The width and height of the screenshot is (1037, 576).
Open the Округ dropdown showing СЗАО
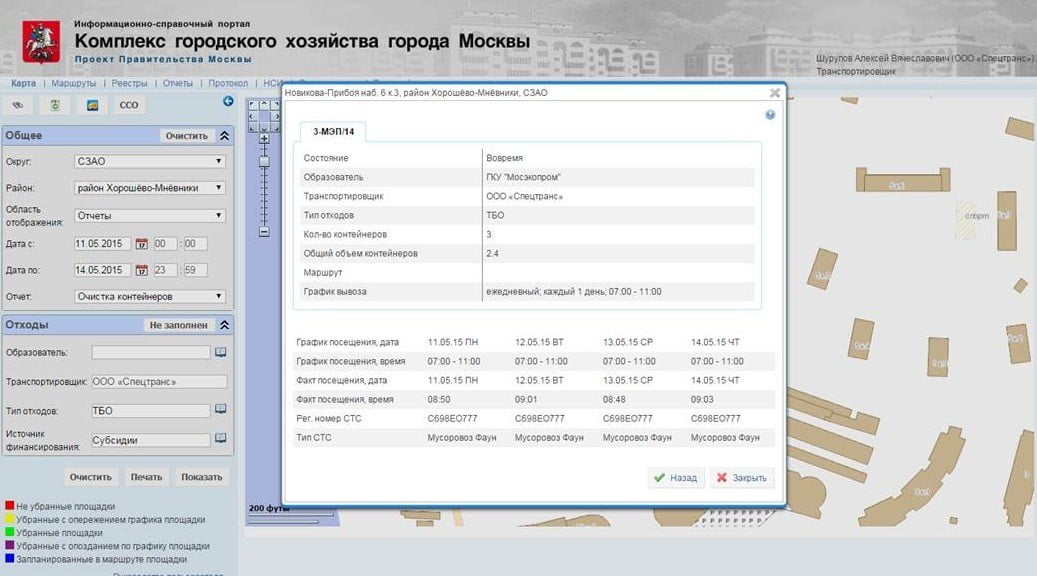click(x=150, y=161)
